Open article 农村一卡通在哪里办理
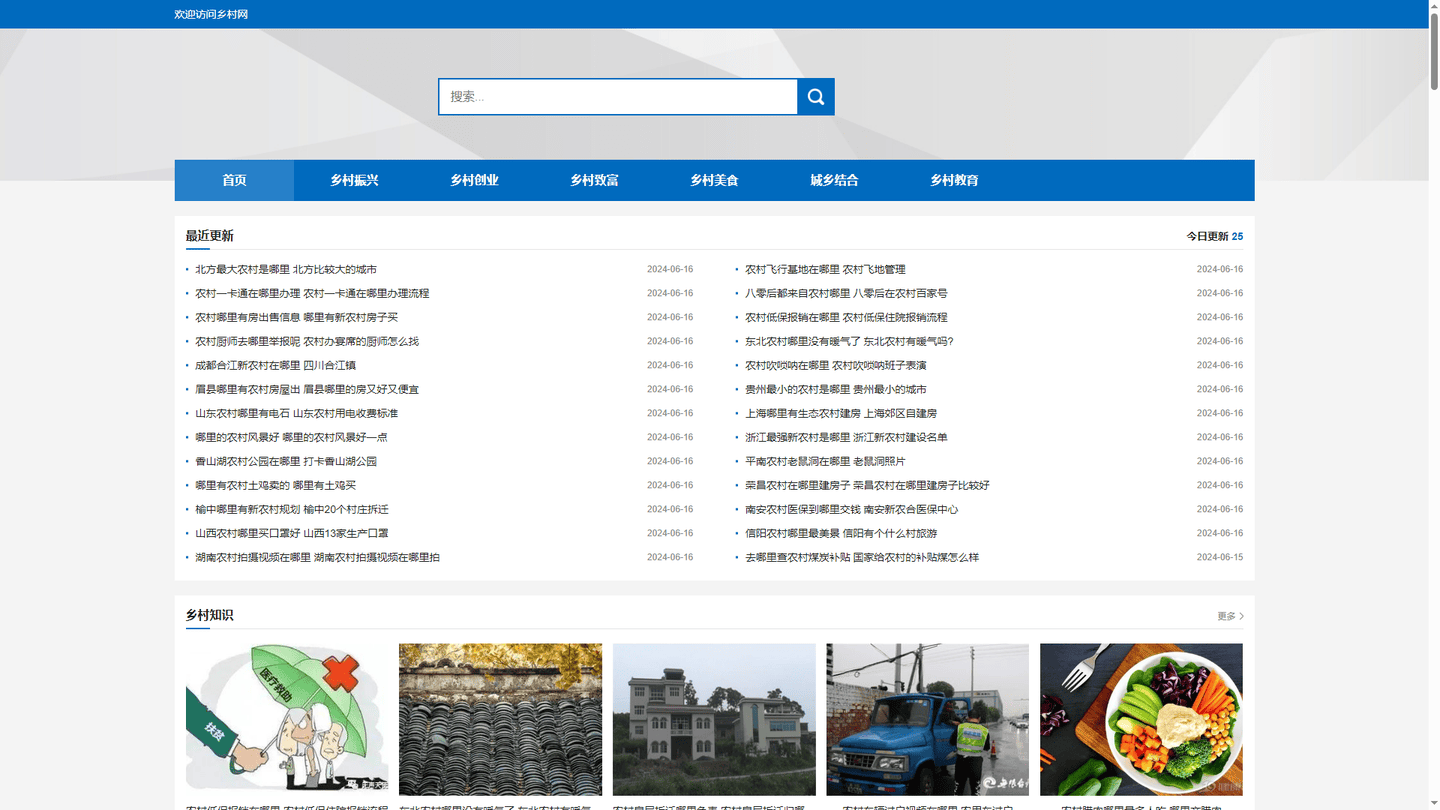This screenshot has width=1440, height=810. 312,293
